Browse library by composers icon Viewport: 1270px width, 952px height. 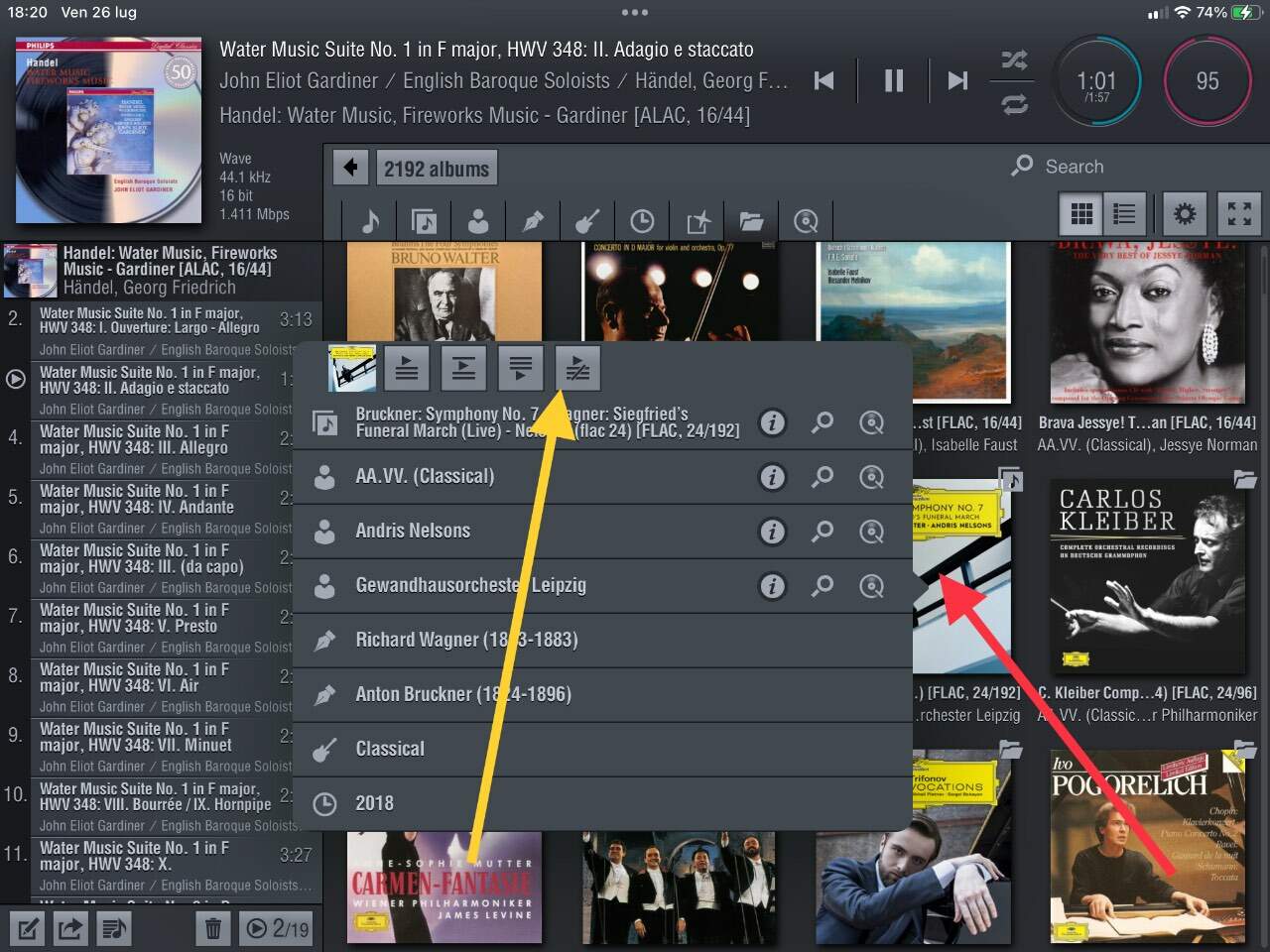[533, 220]
